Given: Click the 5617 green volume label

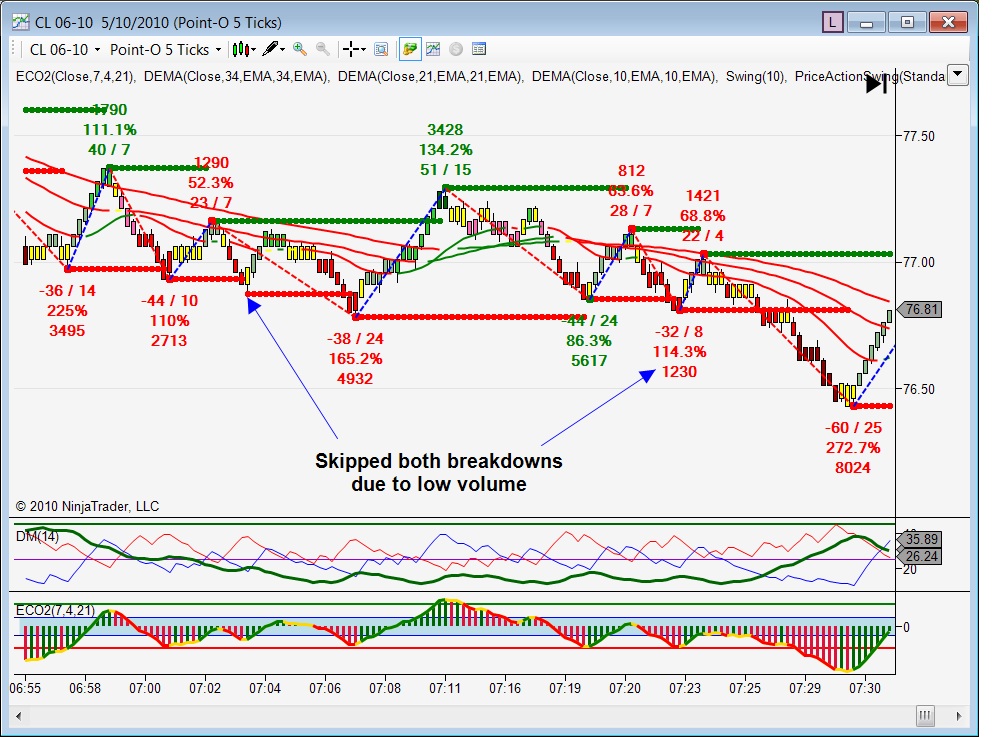Looking at the screenshot, I should 589,361.
